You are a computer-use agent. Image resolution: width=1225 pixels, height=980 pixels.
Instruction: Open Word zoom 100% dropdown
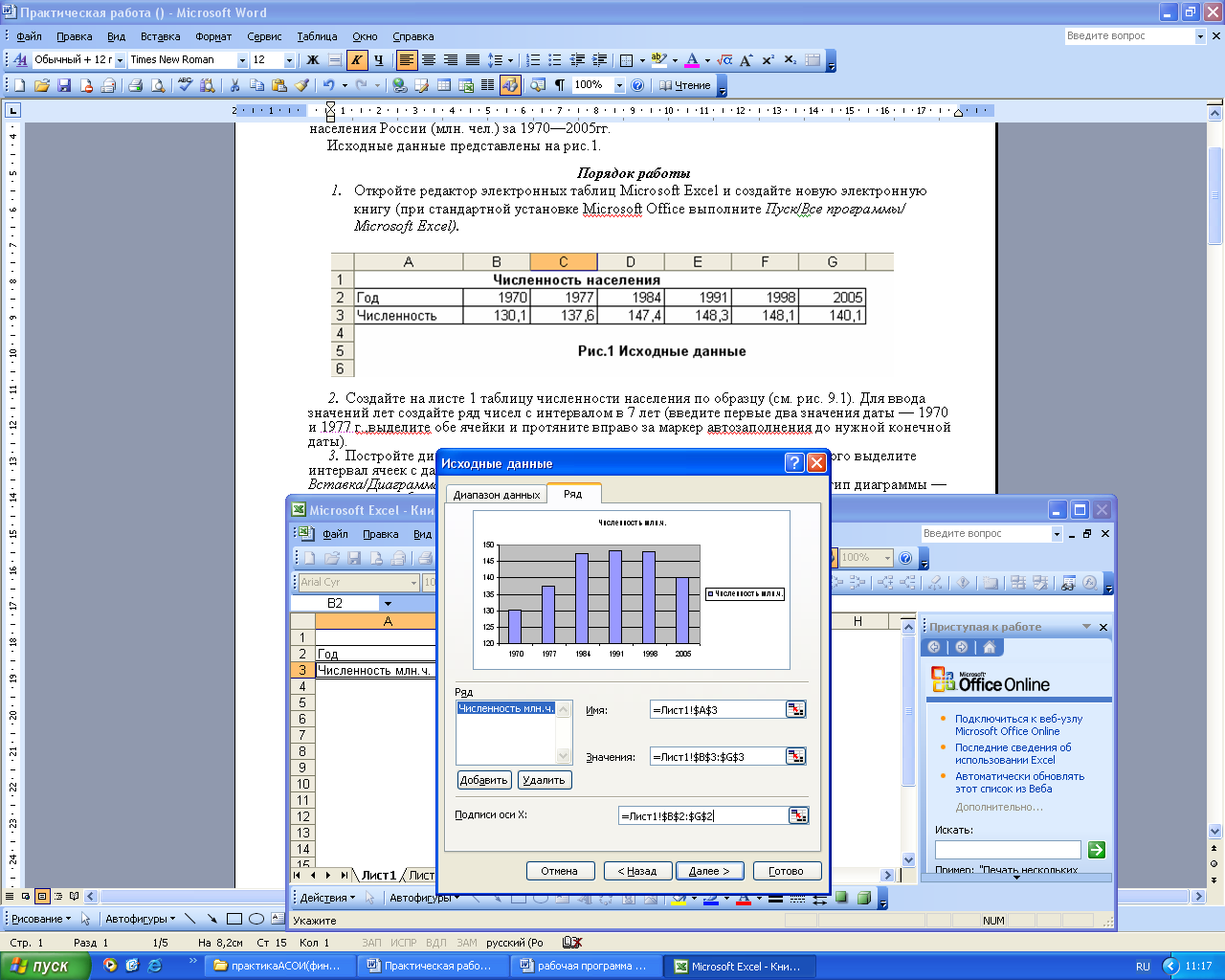619,85
